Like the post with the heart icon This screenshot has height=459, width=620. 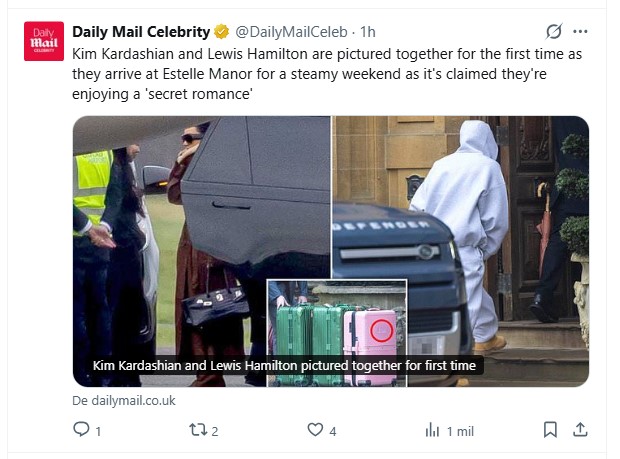[x=315, y=430]
